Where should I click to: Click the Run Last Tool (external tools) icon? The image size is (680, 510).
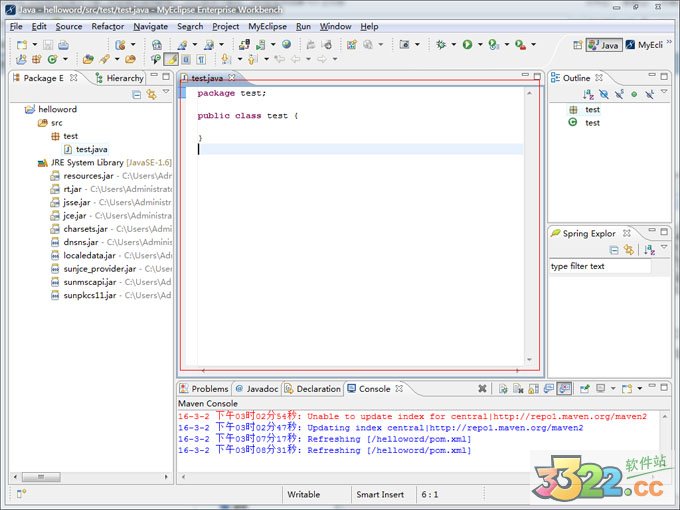click(x=520, y=44)
